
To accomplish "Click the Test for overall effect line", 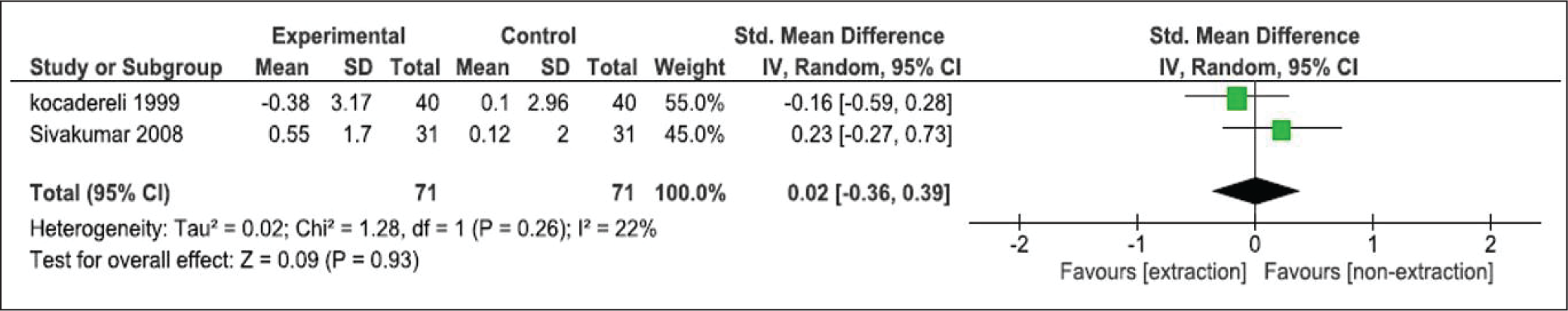I will (x=224, y=260).
